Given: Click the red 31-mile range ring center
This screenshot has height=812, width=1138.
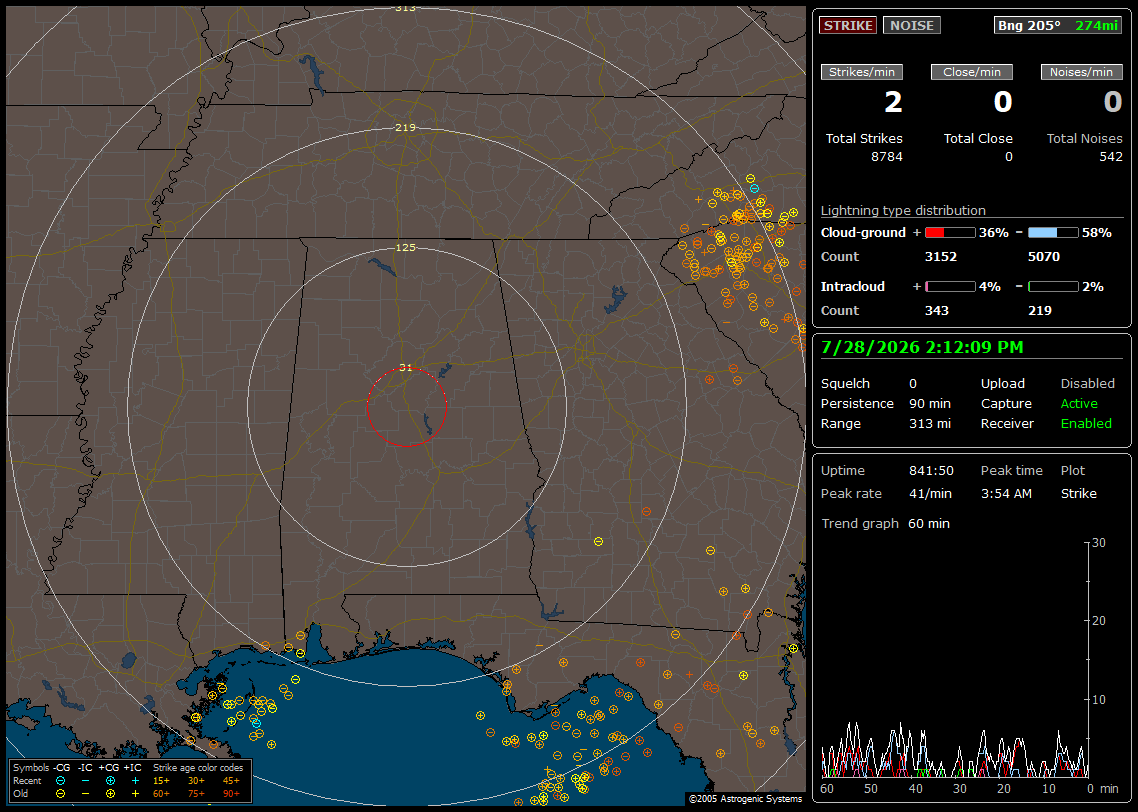Looking at the screenshot, I should tap(406, 407).
